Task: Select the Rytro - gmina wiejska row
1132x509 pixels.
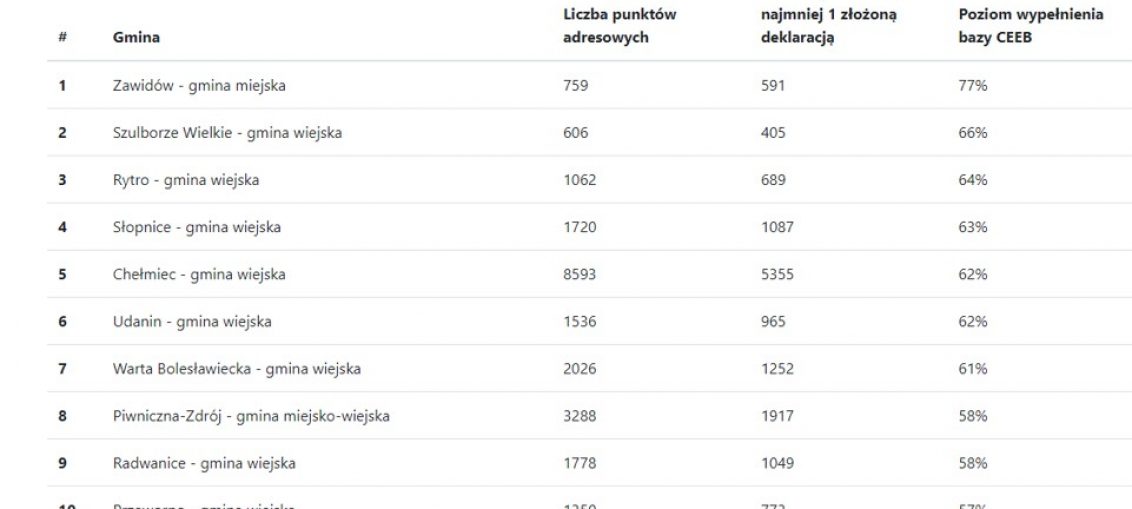Action: pos(589,180)
